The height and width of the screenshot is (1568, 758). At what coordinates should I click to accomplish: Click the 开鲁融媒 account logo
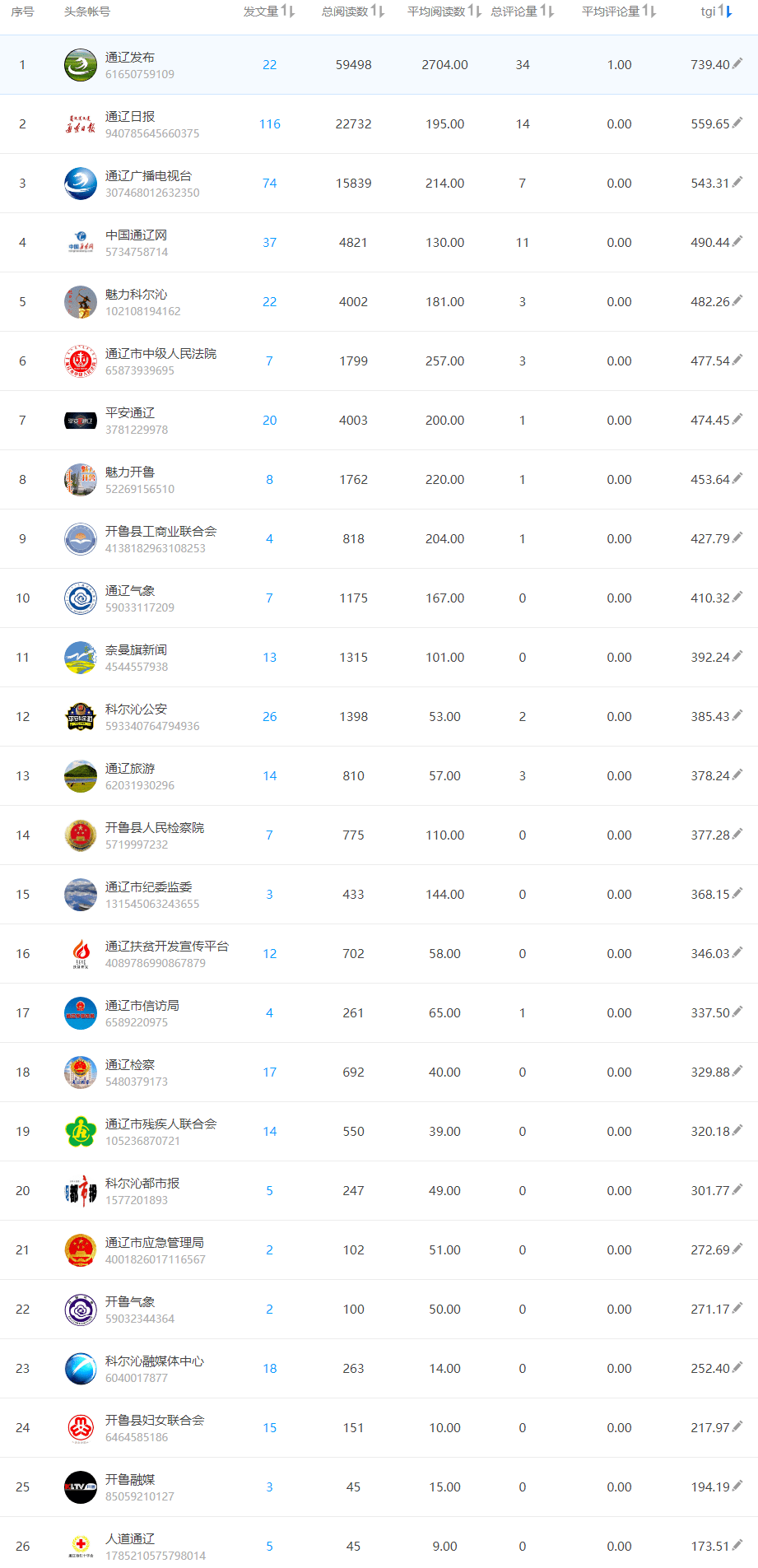(x=81, y=1487)
